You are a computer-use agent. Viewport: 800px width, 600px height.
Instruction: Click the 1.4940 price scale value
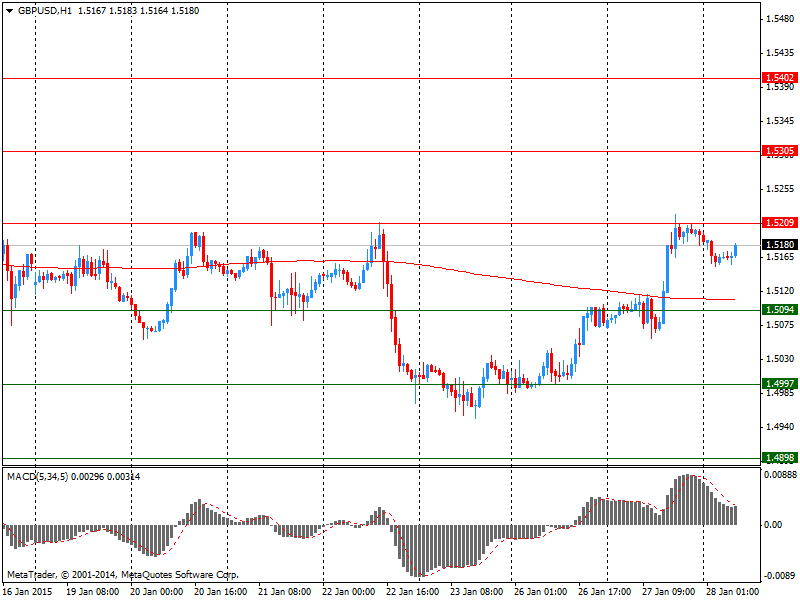(x=780, y=427)
